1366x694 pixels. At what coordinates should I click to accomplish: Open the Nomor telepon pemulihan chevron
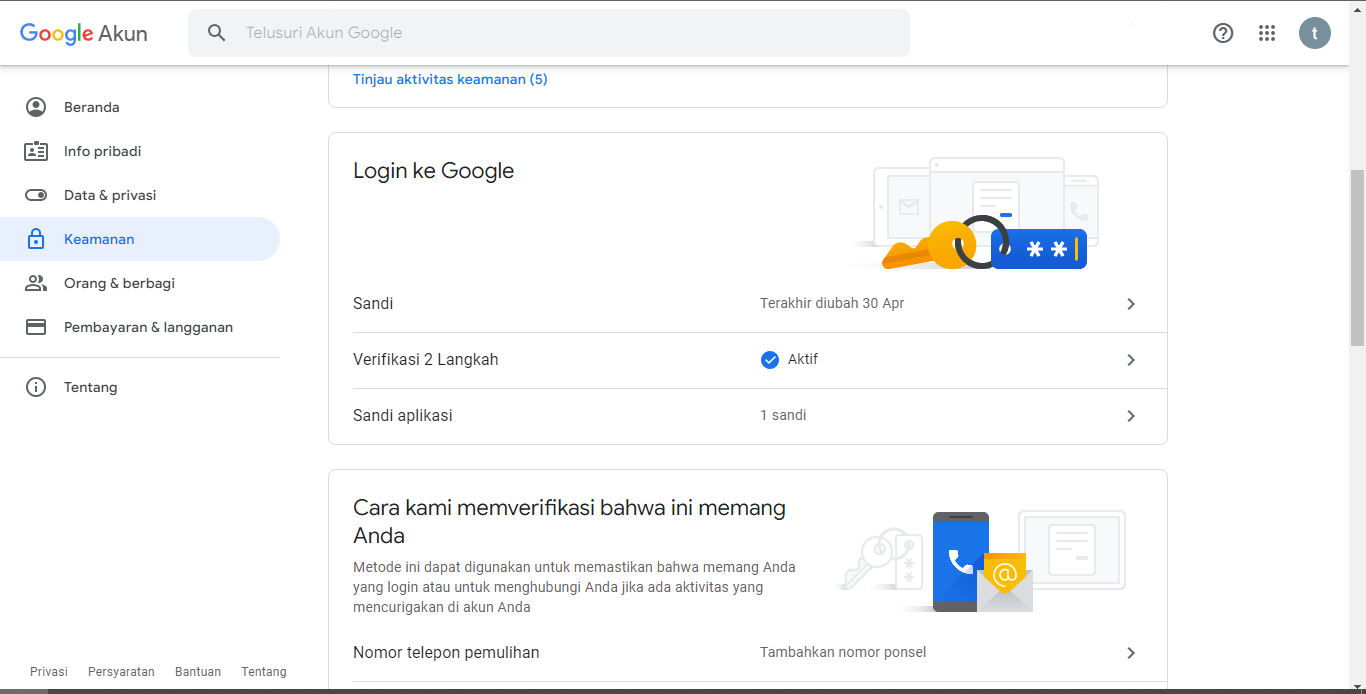coord(1131,653)
